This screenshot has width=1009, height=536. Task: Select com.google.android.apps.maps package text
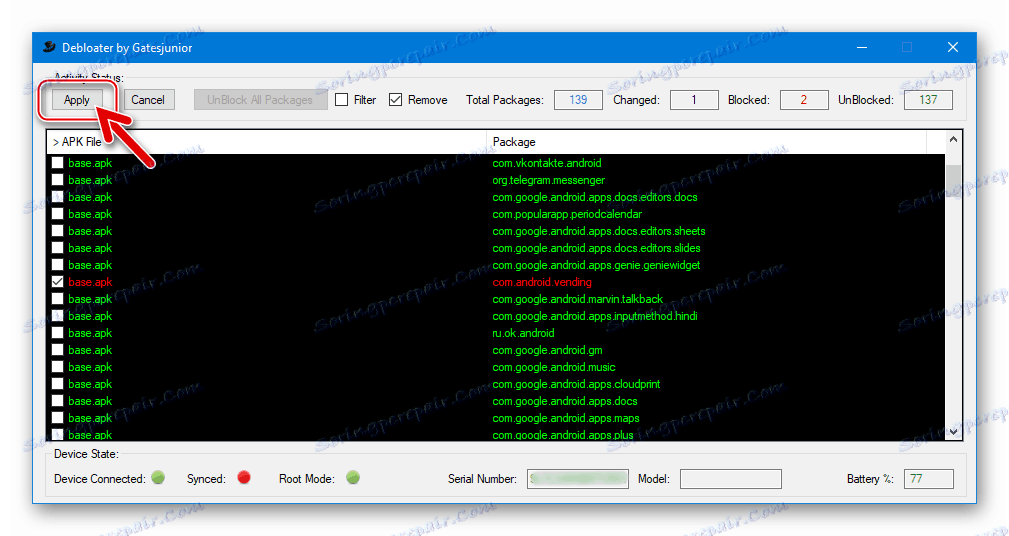[x=566, y=418]
